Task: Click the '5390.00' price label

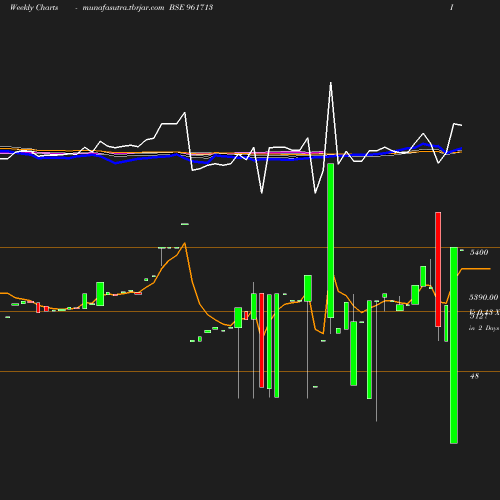Action: click(484, 297)
